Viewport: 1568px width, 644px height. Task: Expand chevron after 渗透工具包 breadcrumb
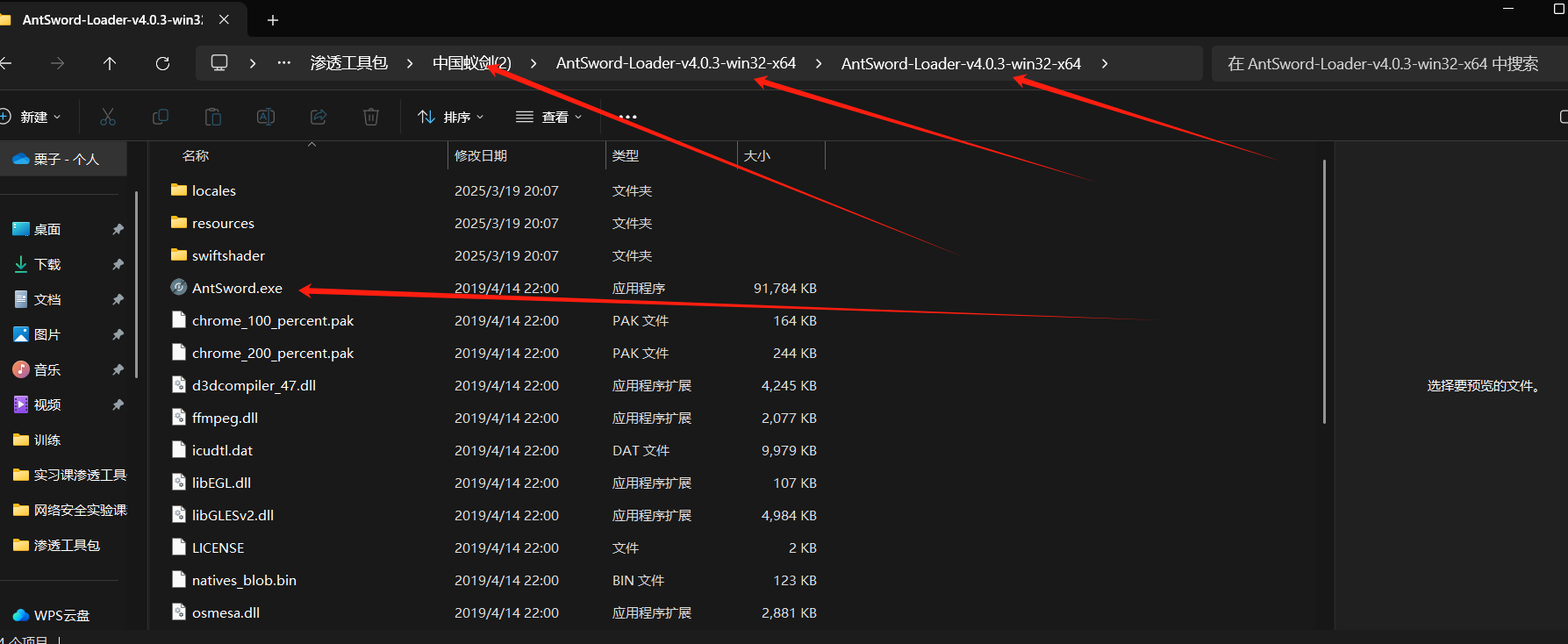tap(410, 63)
